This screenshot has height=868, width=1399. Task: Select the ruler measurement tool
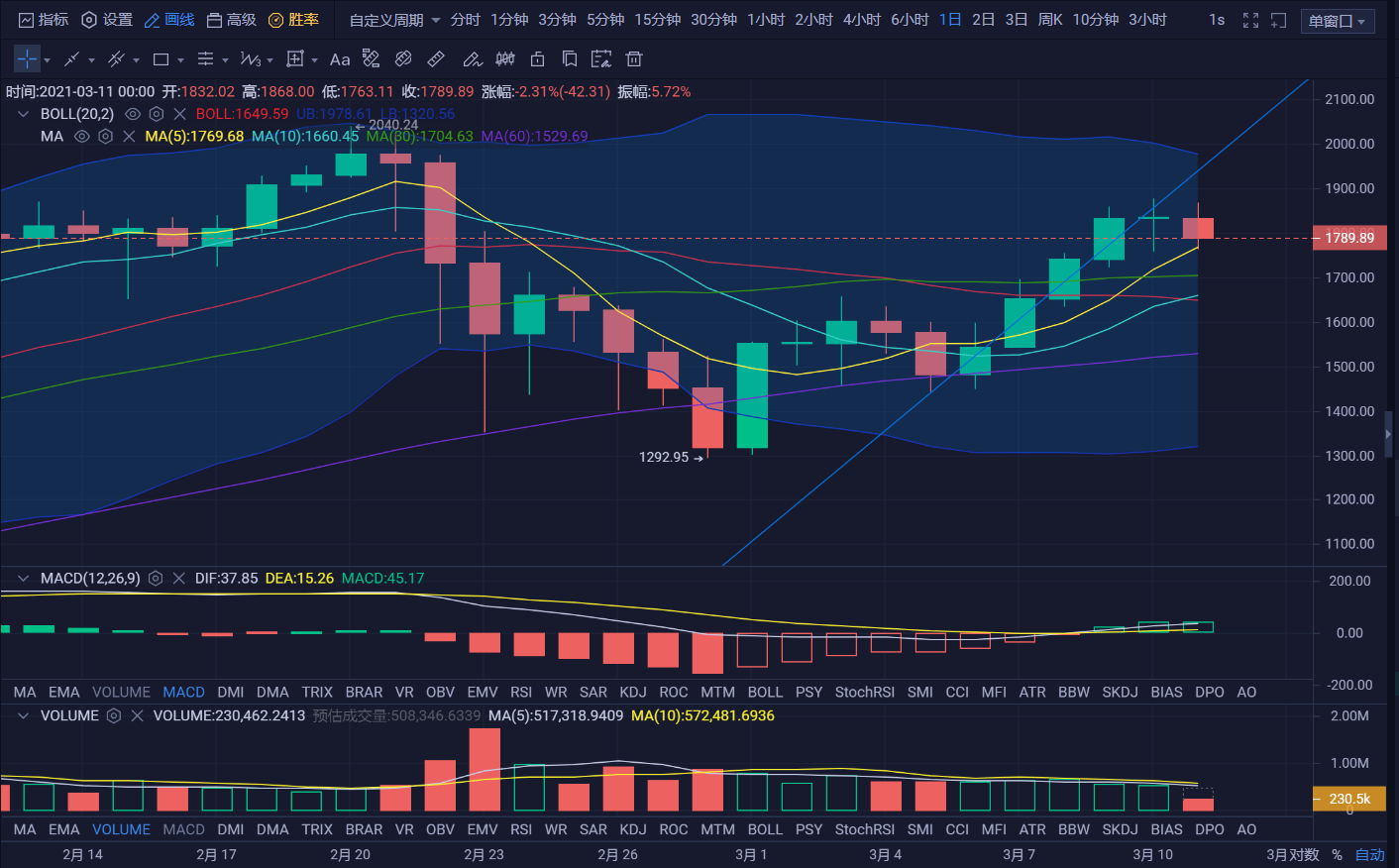[436, 59]
